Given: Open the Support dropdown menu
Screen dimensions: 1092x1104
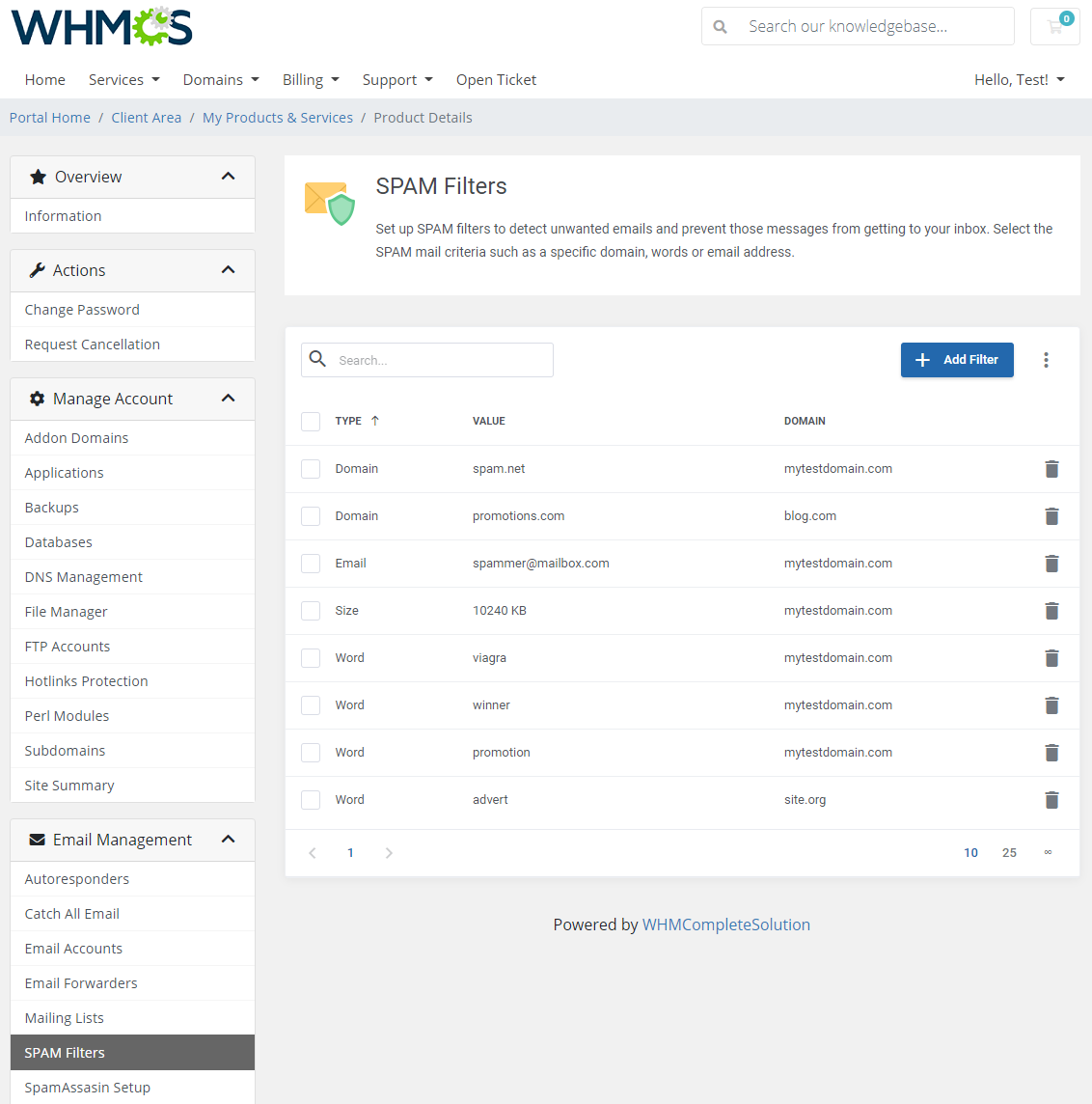Looking at the screenshot, I should pos(397,79).
